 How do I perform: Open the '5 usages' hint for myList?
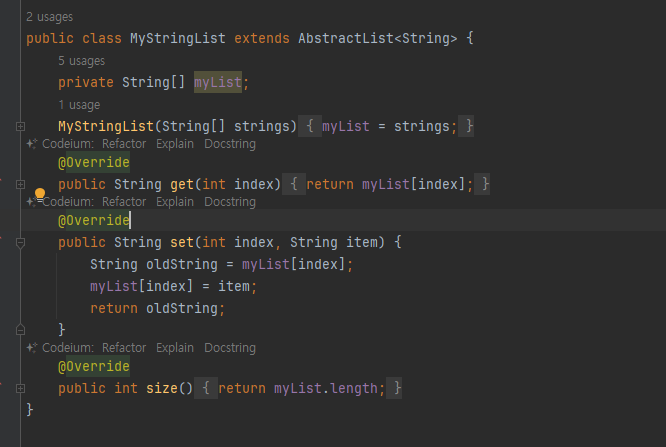(x=81, y=61)
